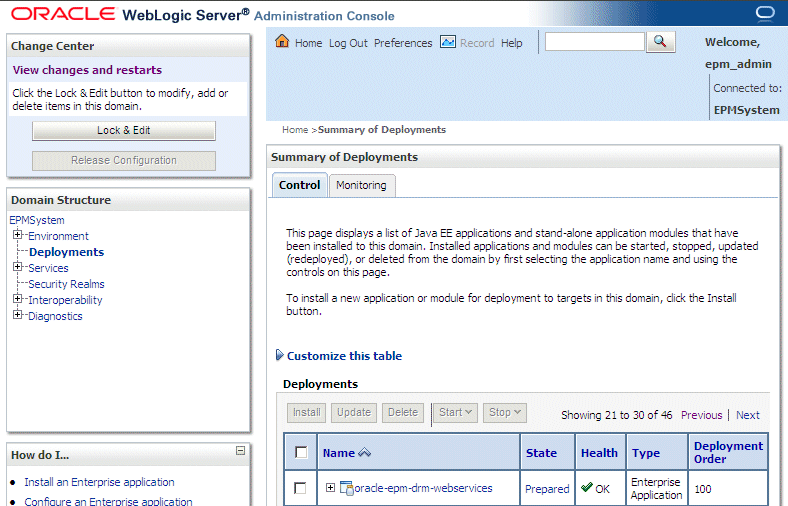This screenshot has width=788, height=506.
Task: Click the magnifying glass search button
Action: coord(660,42)
